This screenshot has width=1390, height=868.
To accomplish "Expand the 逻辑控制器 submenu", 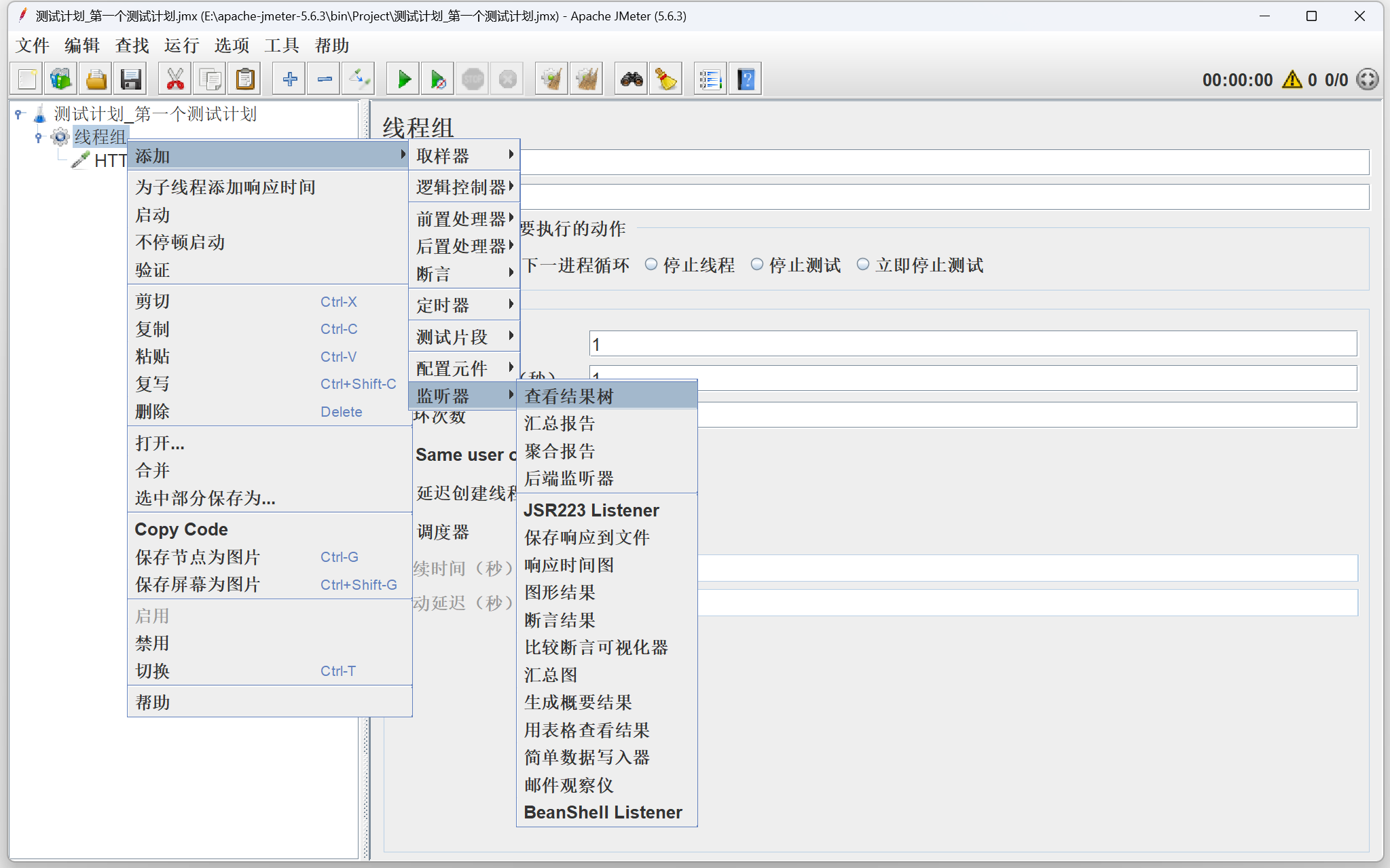I will pyautogui.click(x=464, y=187).
